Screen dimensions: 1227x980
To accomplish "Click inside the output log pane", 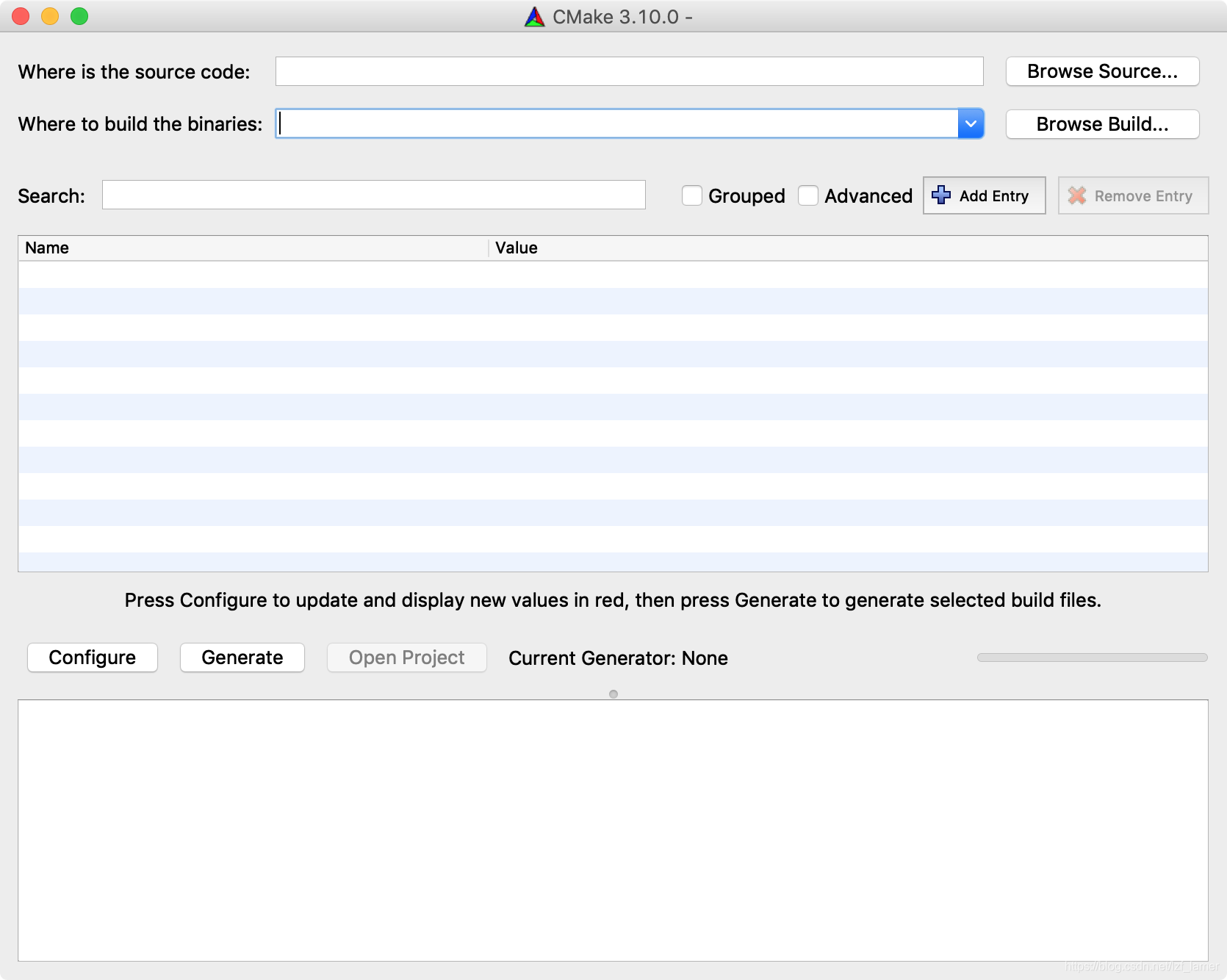I will [x=613, y=830].
